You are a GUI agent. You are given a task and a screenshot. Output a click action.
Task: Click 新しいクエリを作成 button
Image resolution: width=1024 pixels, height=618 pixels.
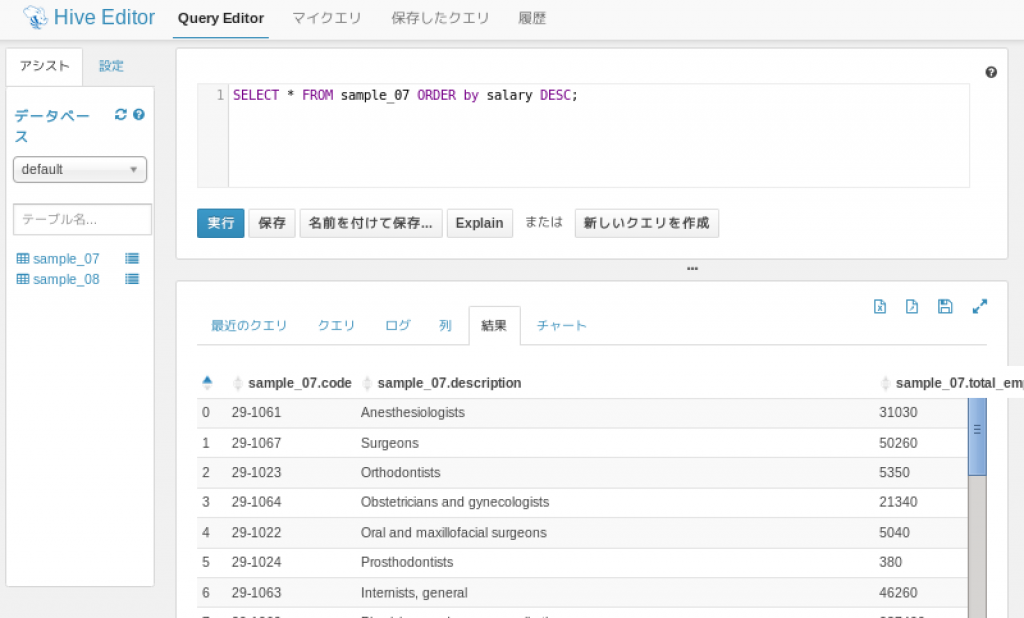point(647,223)
